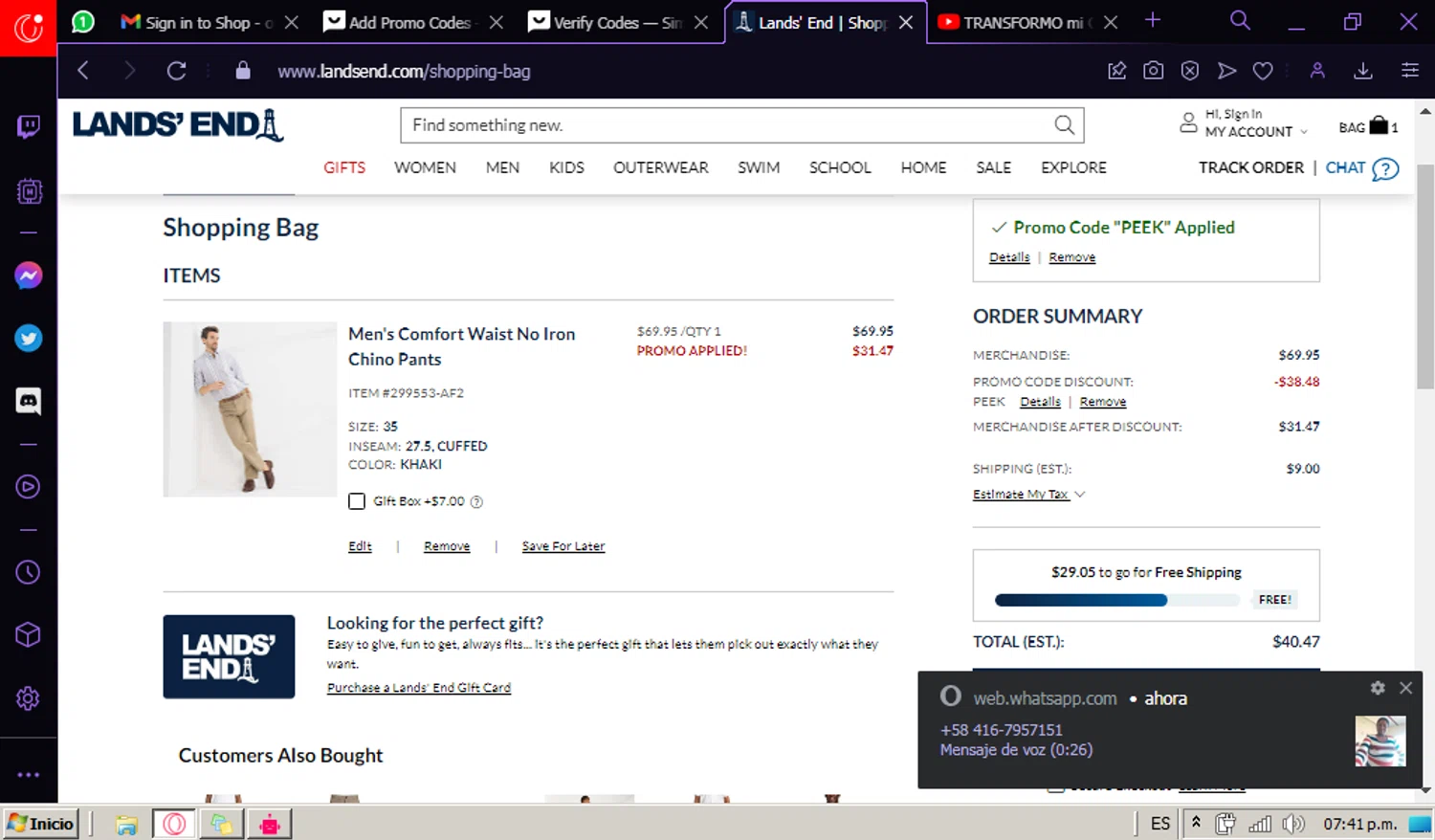This screenshot has height=840, width=1435.
Task: Click the Opera GX logo button
Action: [28, 28]
